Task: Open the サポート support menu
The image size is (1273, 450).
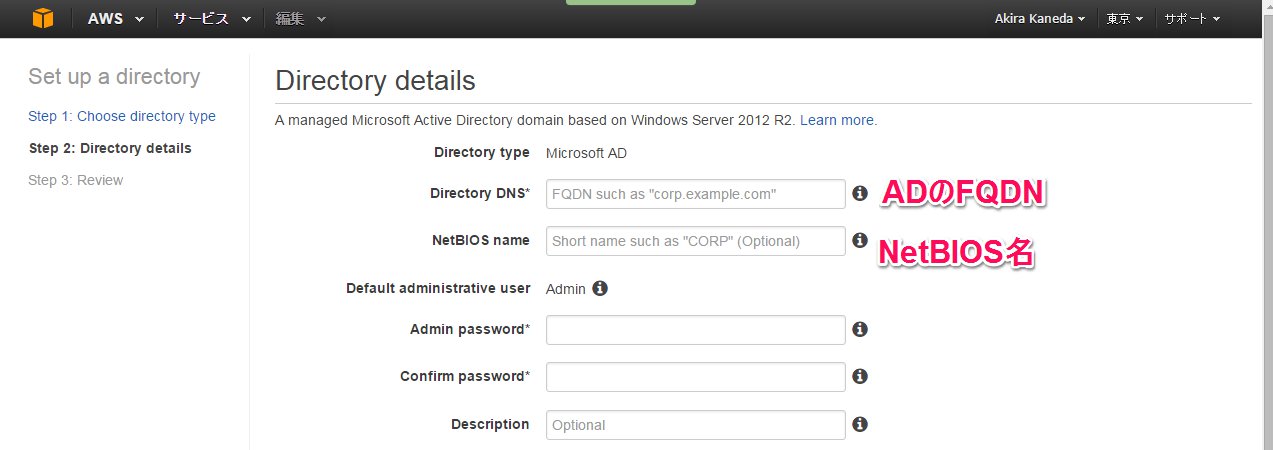Action: 1191,19
